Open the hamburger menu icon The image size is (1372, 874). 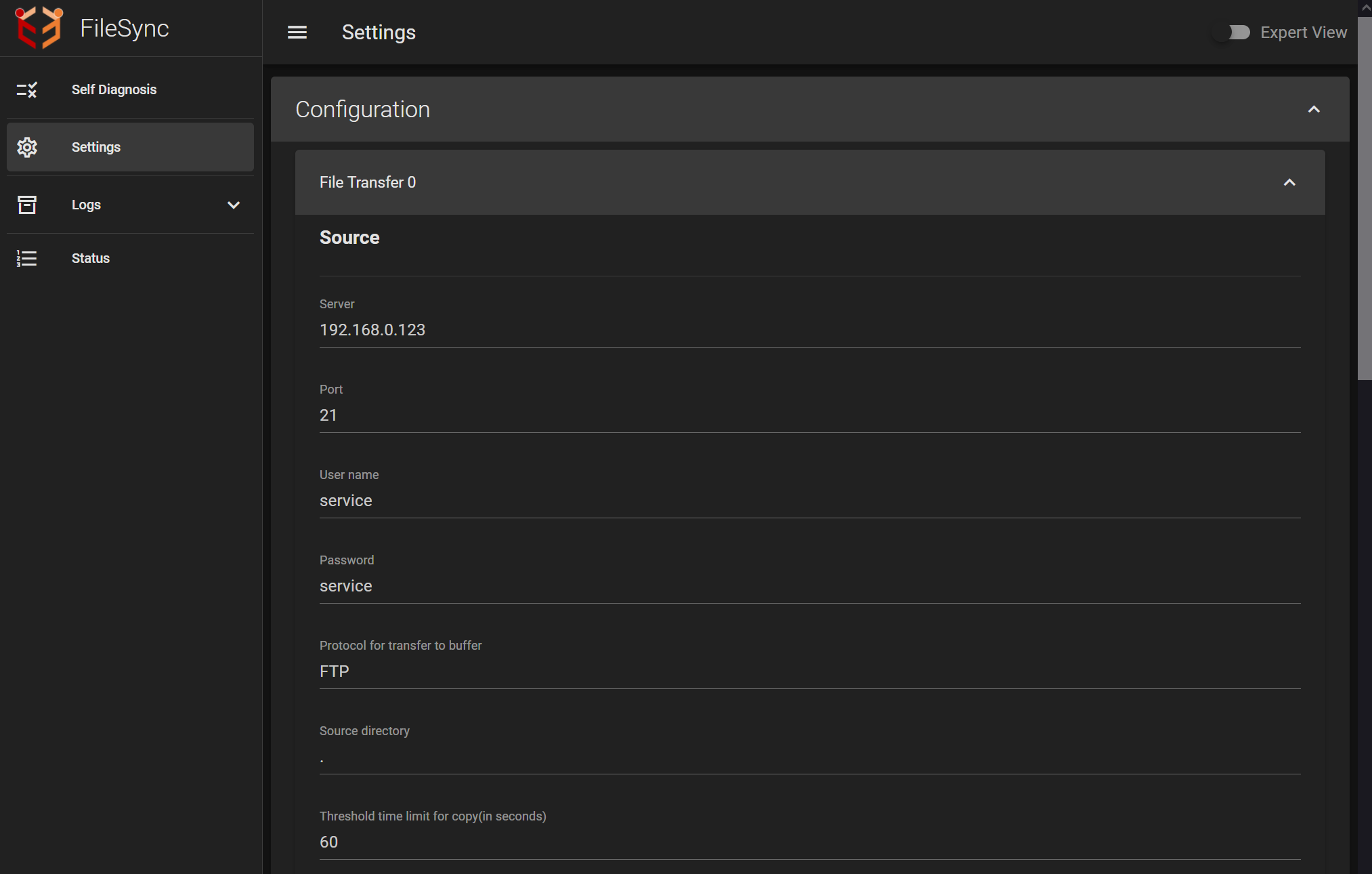(x=297, y=33)
